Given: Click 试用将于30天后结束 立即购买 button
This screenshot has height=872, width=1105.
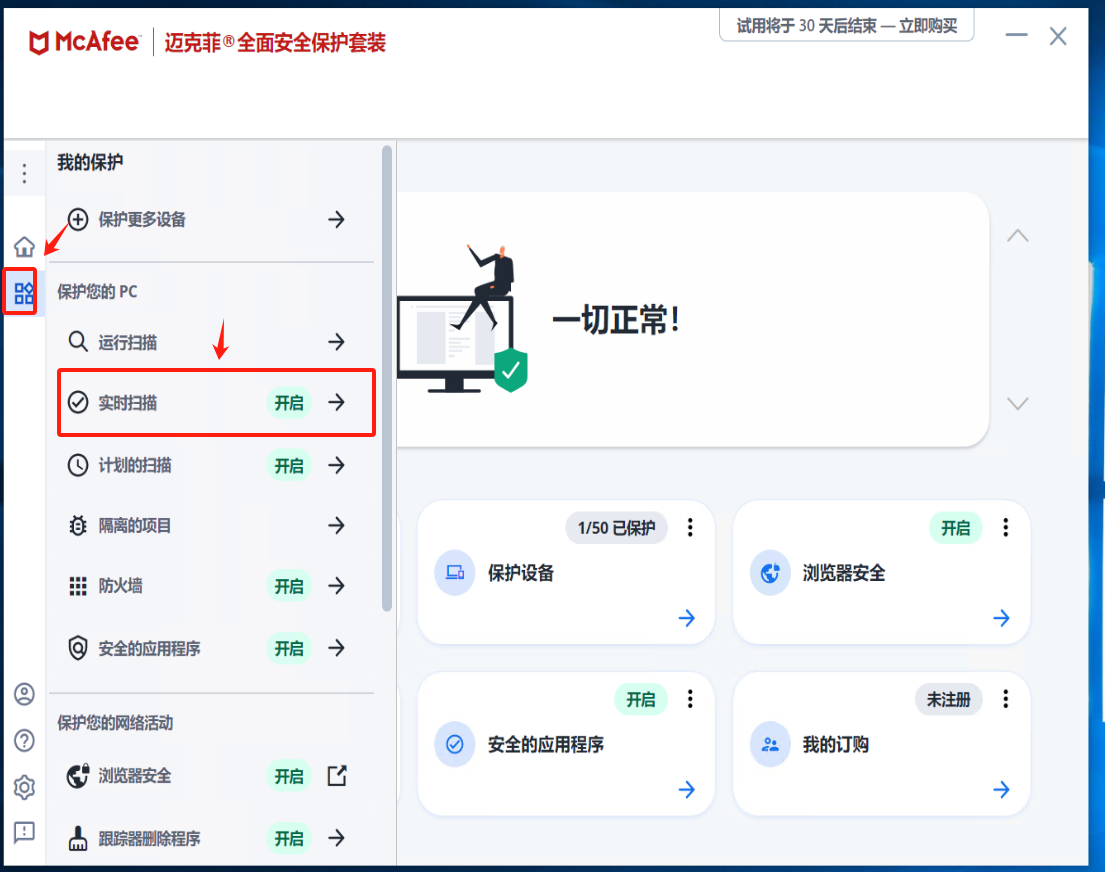Looking at the screenshot, I should (x=846, y=26).
